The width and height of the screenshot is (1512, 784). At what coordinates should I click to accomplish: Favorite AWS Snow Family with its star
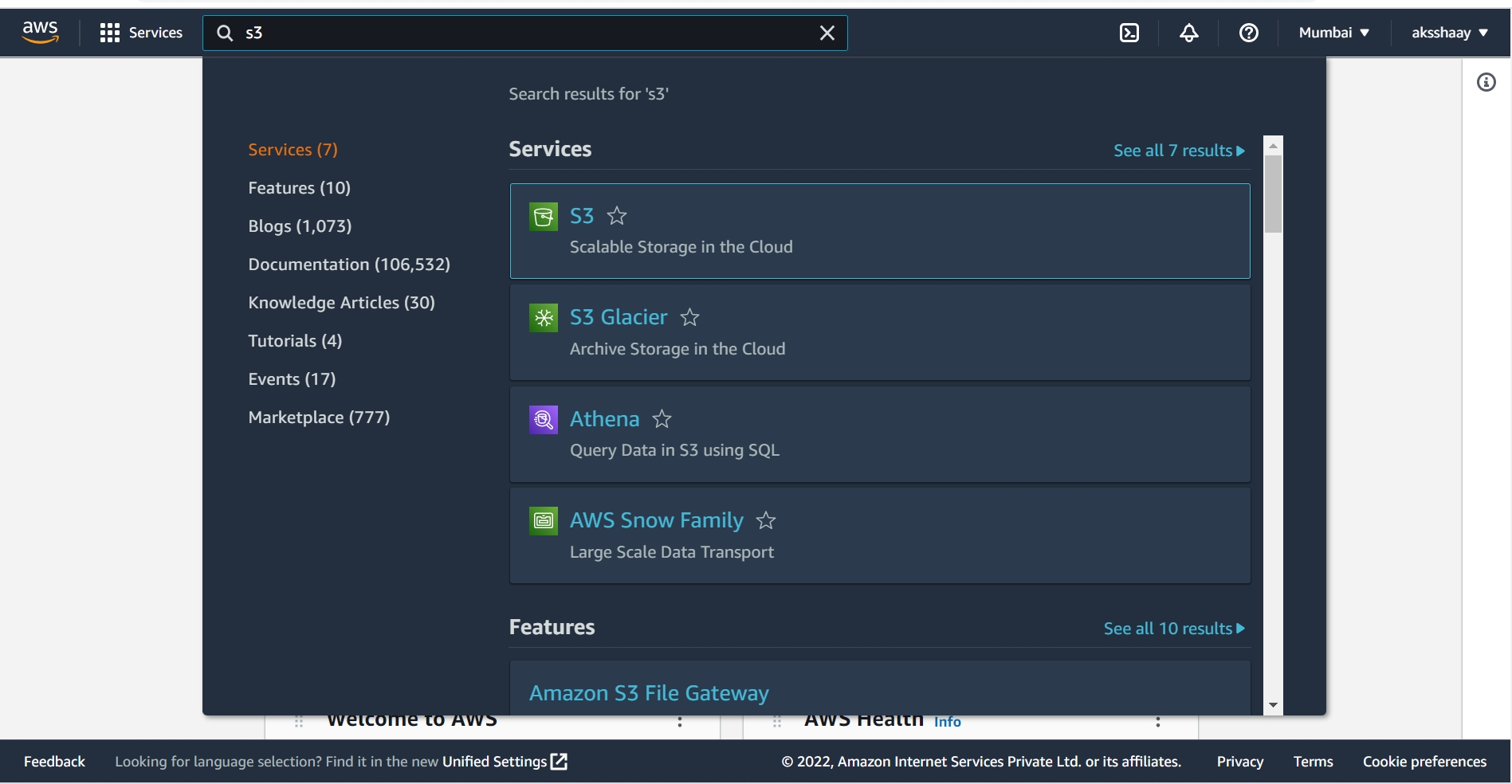click(766, 520)
